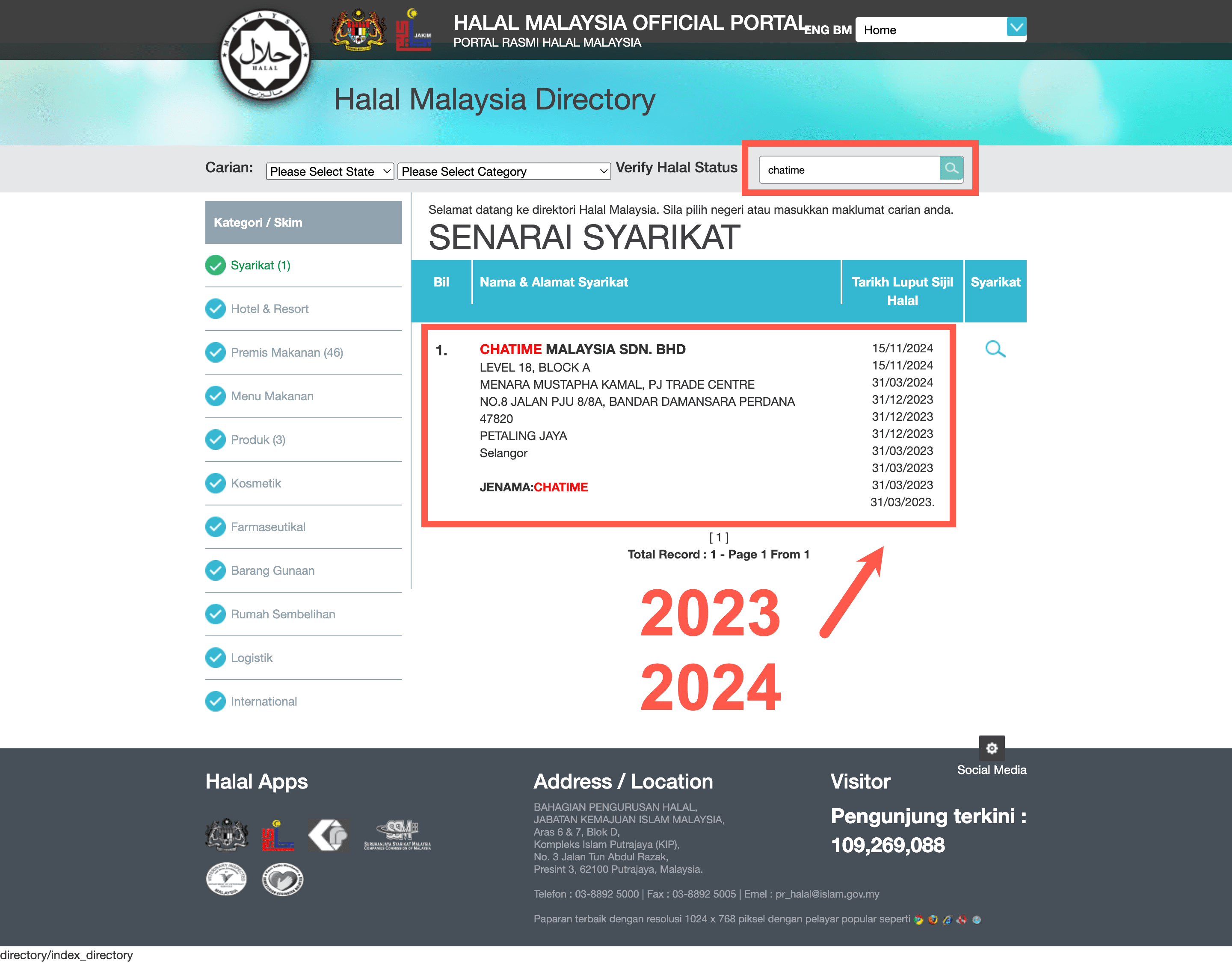Click the search magnifier button next to chatime
The image size is (1232, 963).
[x=951, y=168]
